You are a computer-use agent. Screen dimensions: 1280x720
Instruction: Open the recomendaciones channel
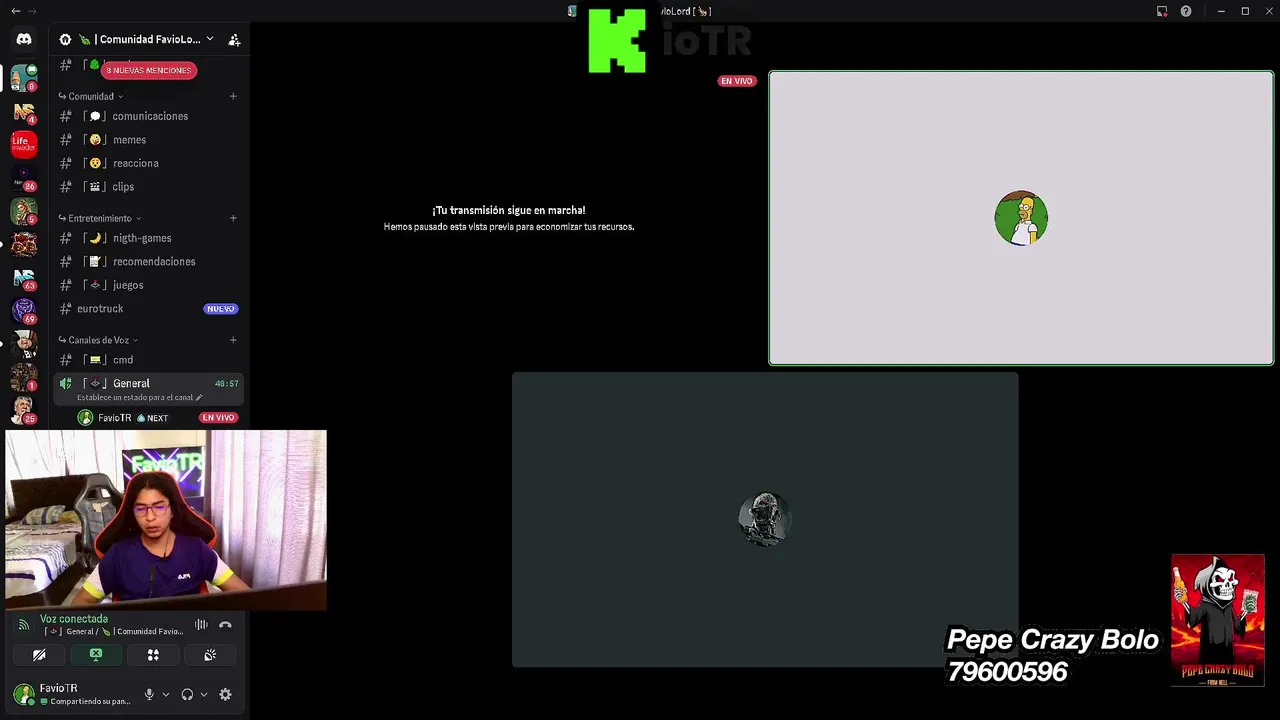(x=150, y=262)
